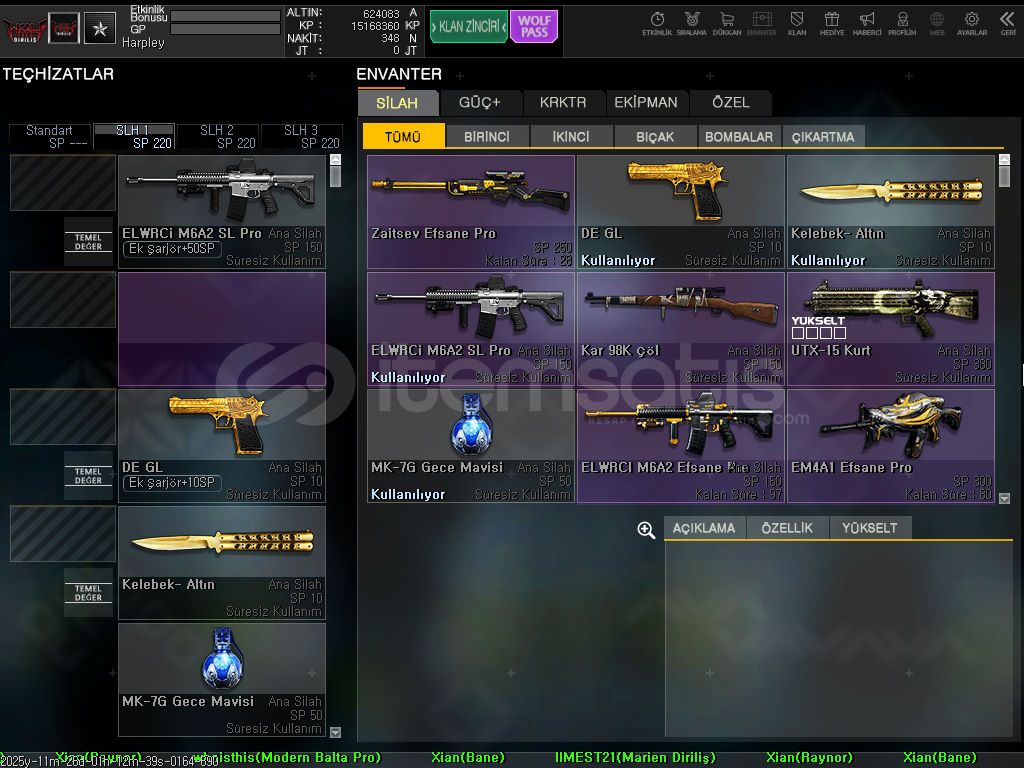Go back with the Geri arrow icon
This screenshot has height=768, width=1024.
tap(1008, 24)
